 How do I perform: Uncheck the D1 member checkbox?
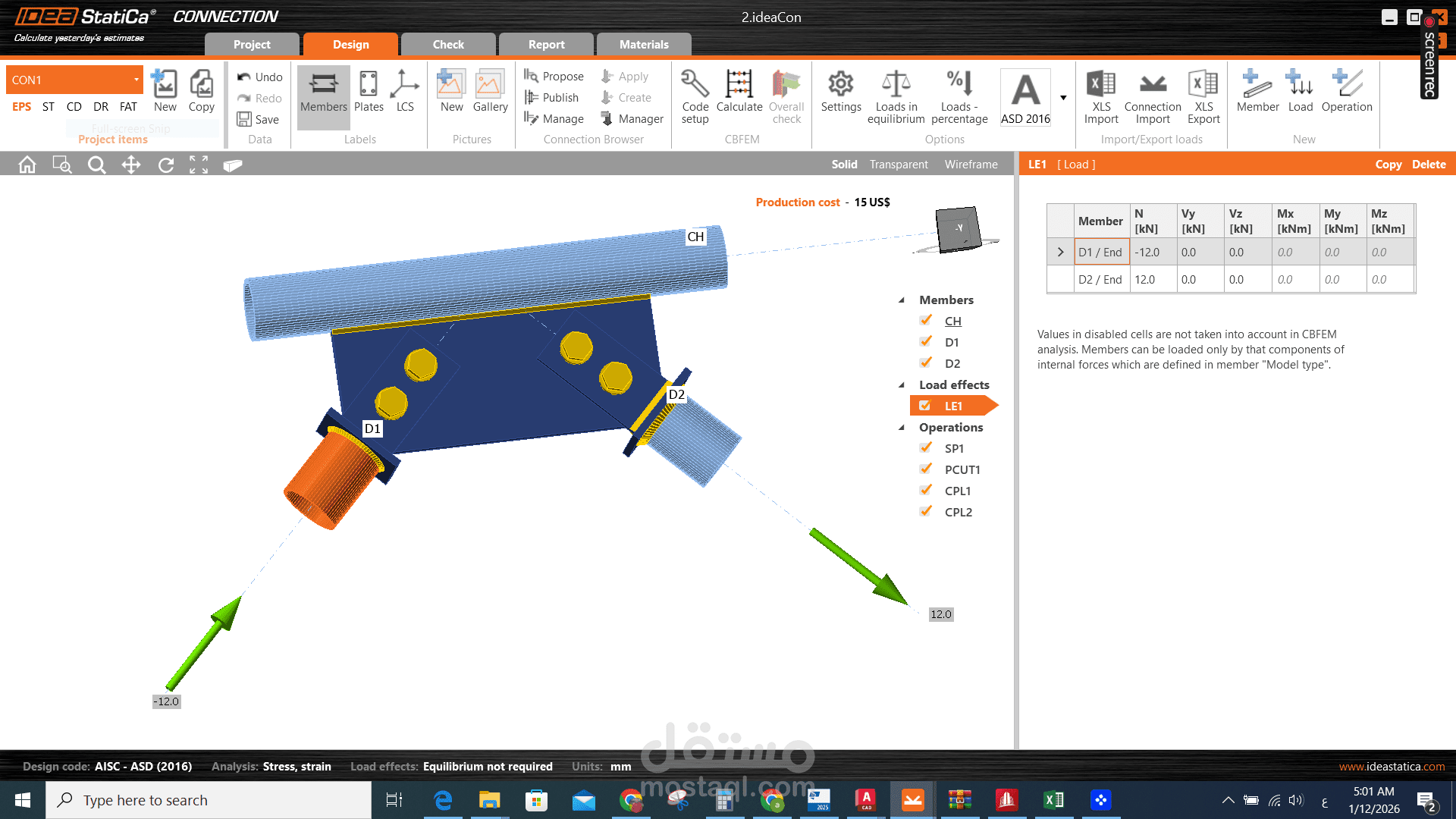[926, 342]
